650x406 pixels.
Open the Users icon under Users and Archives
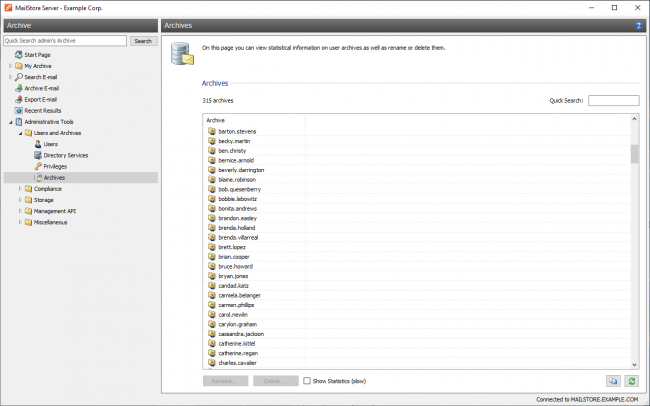[x=38, y=144]
